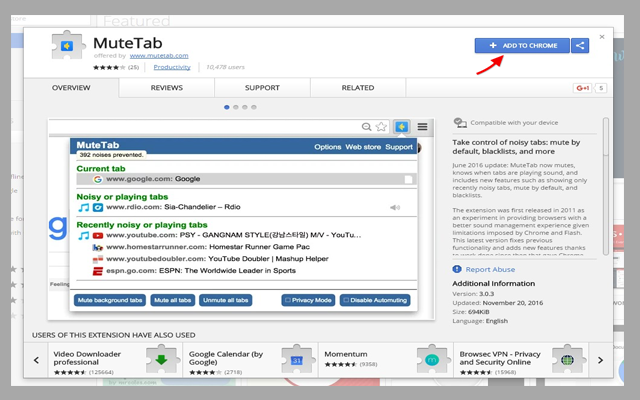Show next related extensions with right arrow
Image resolution: width=640 pixels, height=400 pixels.
click(x=600, y=359)
